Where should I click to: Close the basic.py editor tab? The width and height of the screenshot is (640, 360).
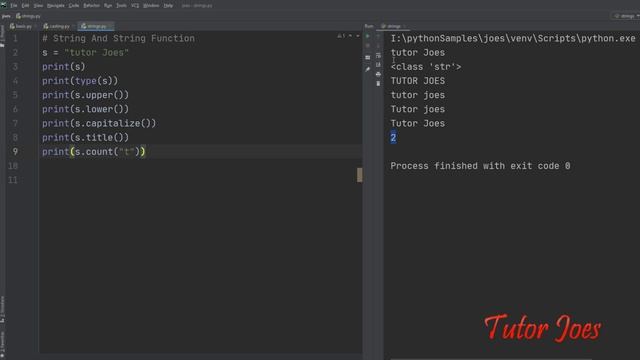36,26
